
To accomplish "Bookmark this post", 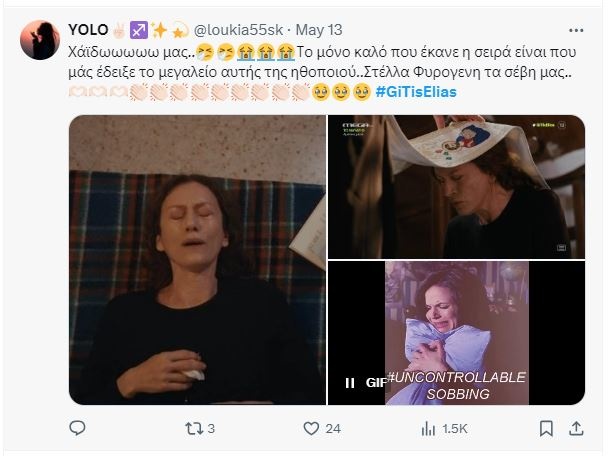I will click(546, 428).
